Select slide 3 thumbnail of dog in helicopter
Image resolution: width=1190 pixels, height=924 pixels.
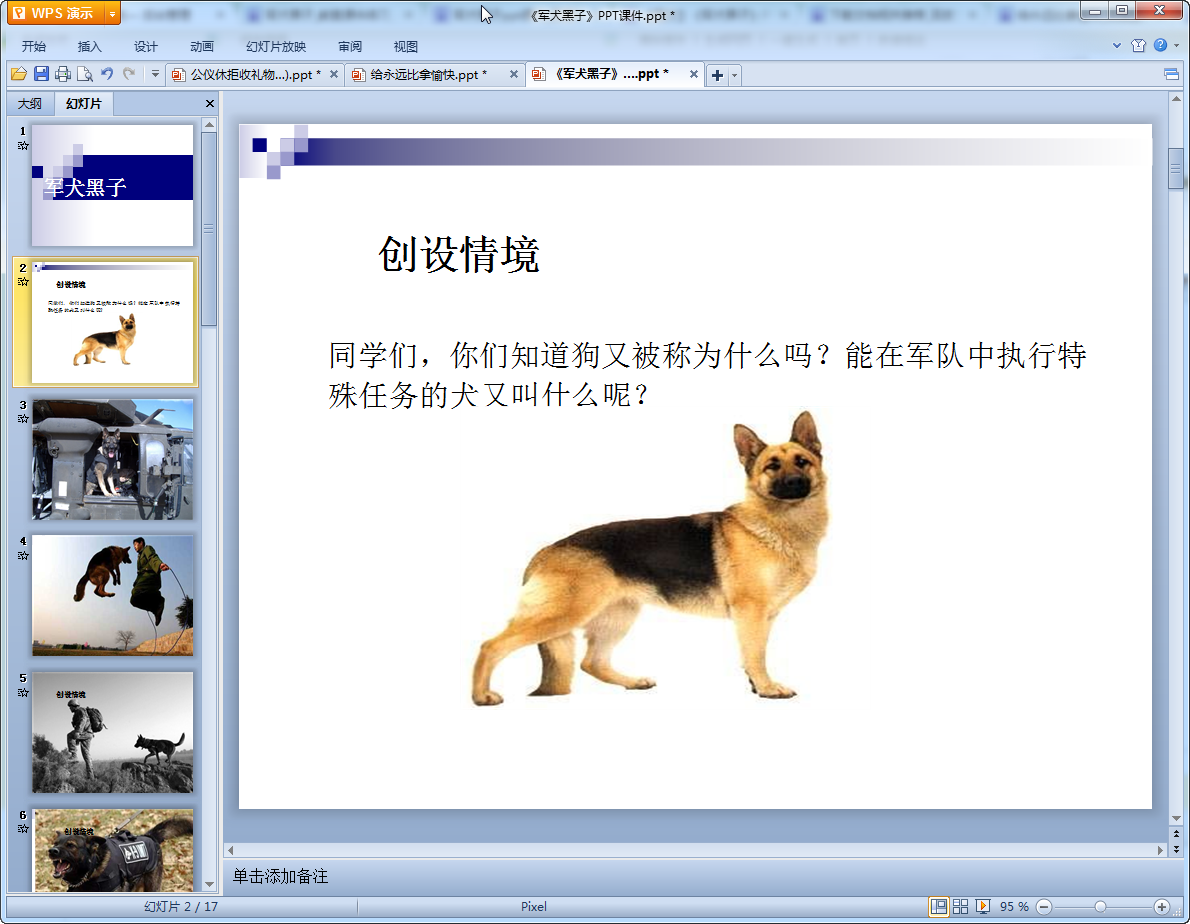click(x=112, y=459)
